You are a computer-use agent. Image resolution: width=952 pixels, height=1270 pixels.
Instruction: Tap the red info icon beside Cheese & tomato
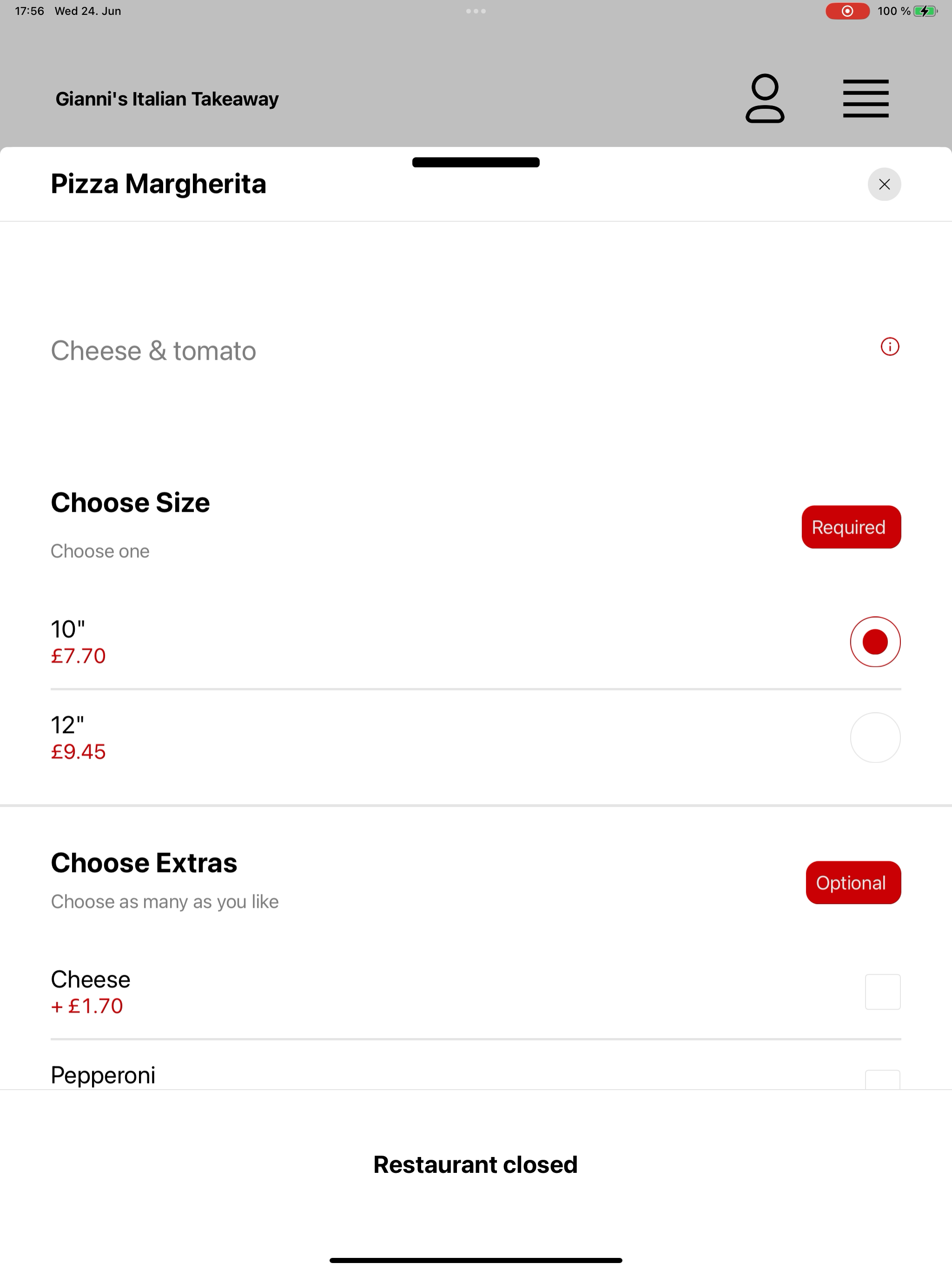point(889,347)
